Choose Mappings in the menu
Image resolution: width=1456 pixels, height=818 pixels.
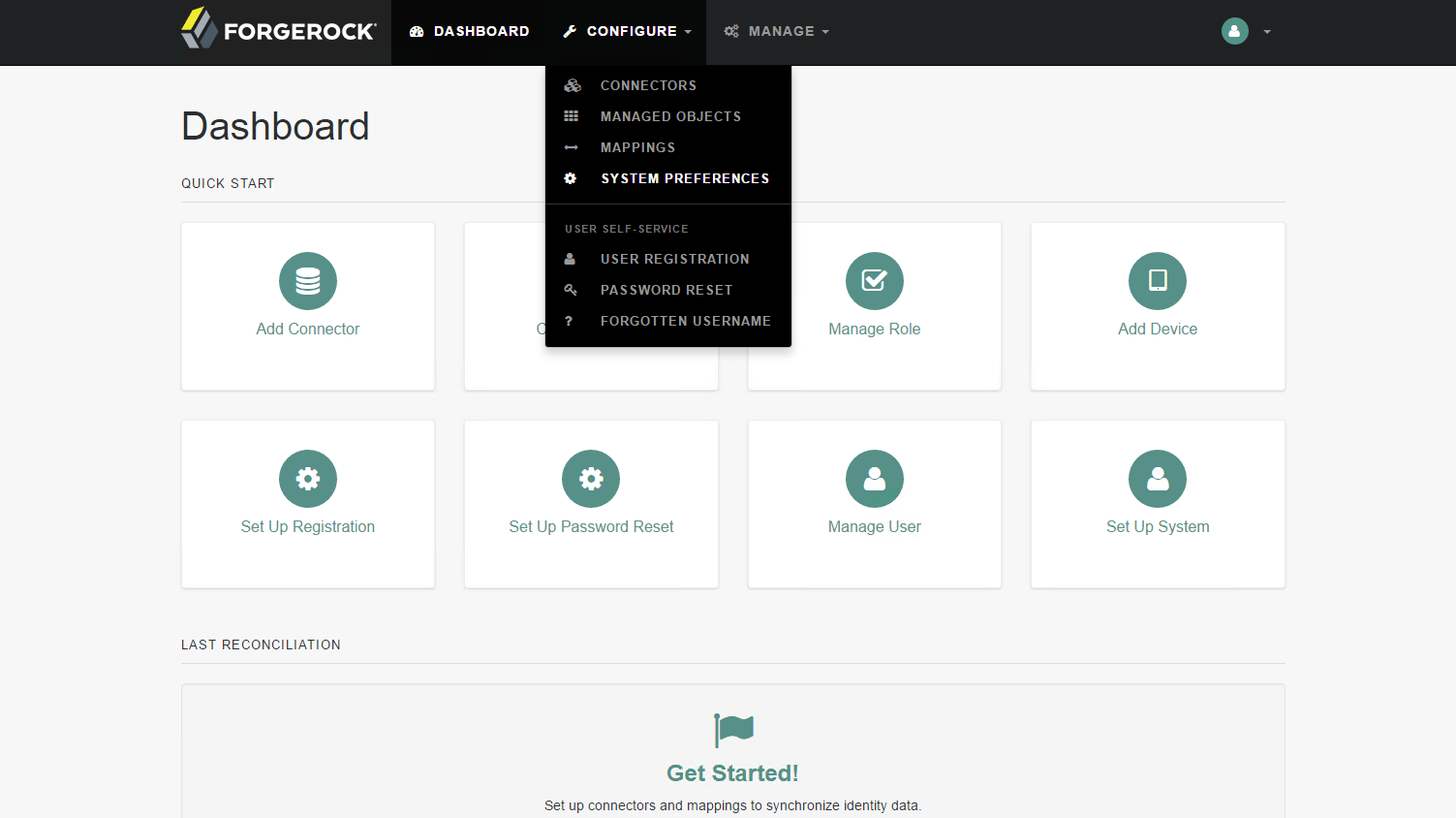tap(668, 147)
